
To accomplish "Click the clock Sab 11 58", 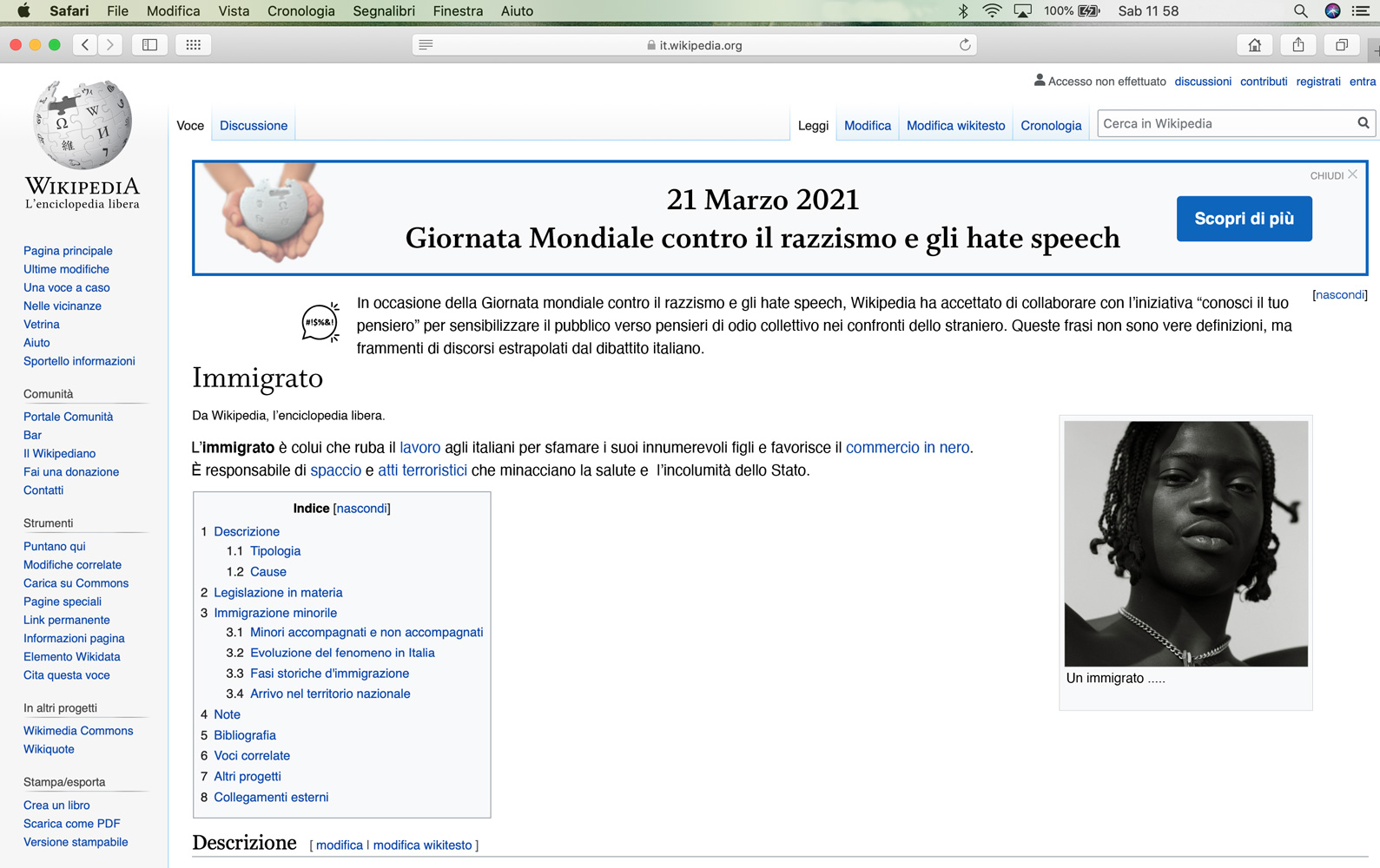I will click(x=1148, y=10).
